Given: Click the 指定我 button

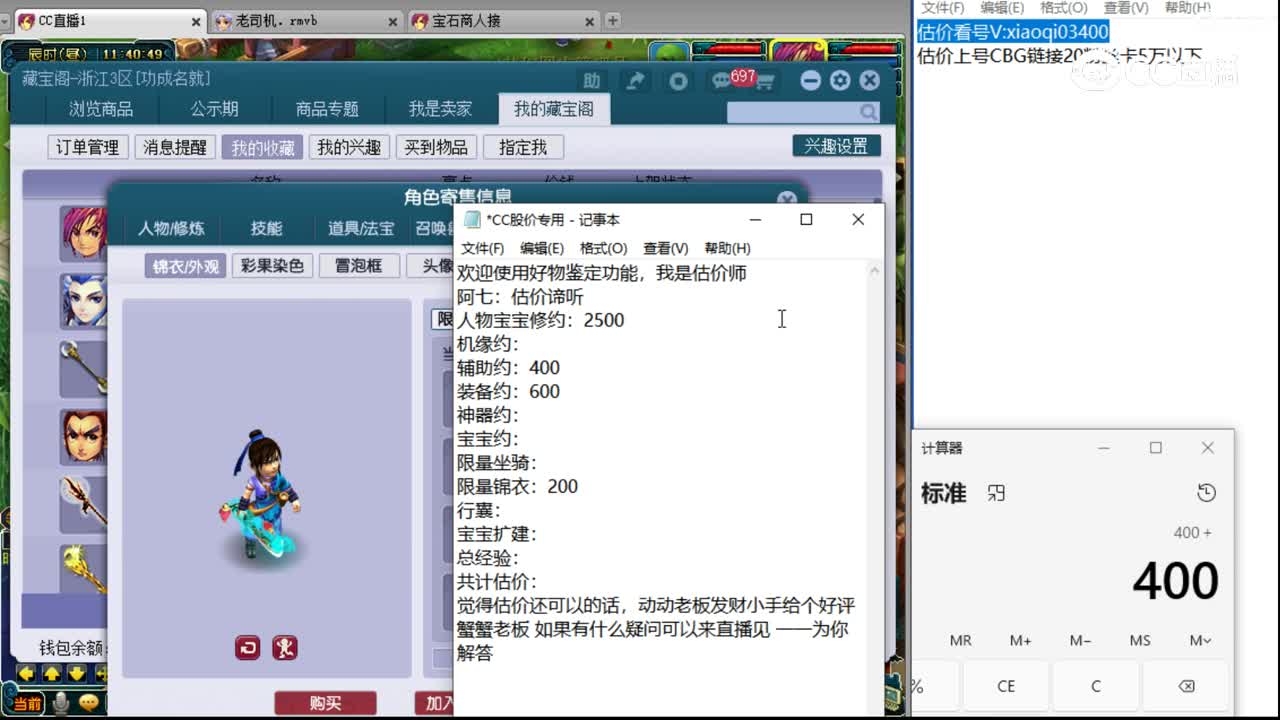Looking at the screenshot, I should 523,147.
